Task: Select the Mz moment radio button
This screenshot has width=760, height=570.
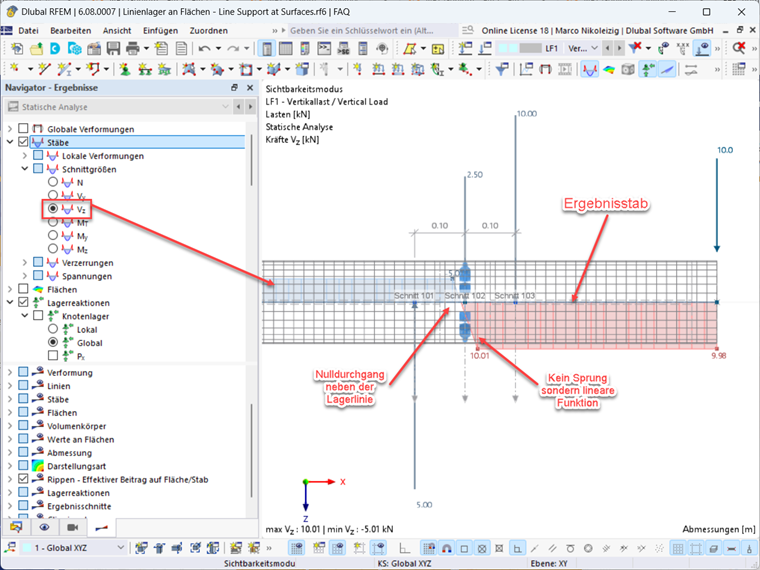Action: (x=53, y=249)
